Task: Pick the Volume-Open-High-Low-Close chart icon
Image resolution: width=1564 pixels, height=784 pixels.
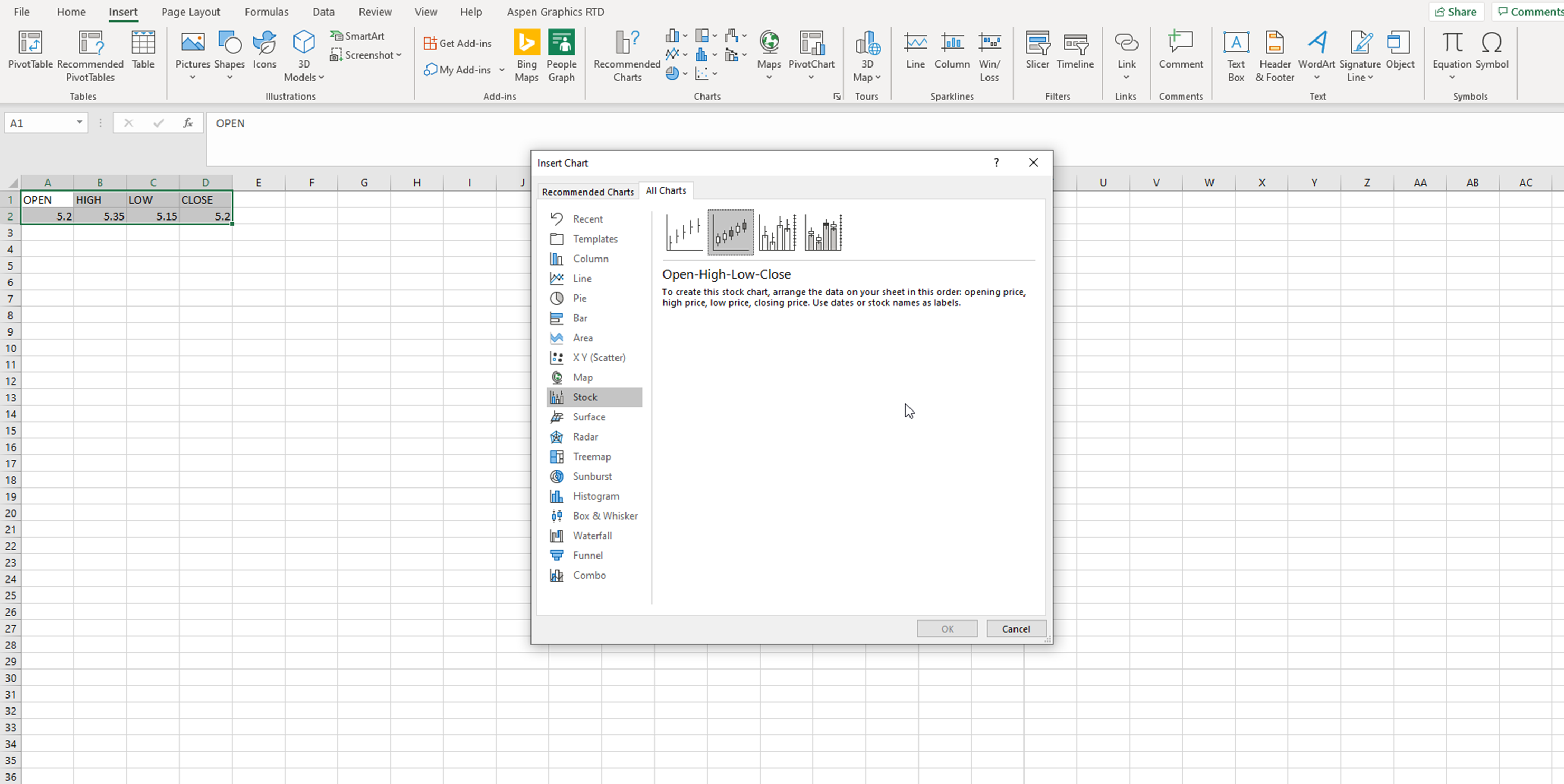Action: (x=823, y=233)
